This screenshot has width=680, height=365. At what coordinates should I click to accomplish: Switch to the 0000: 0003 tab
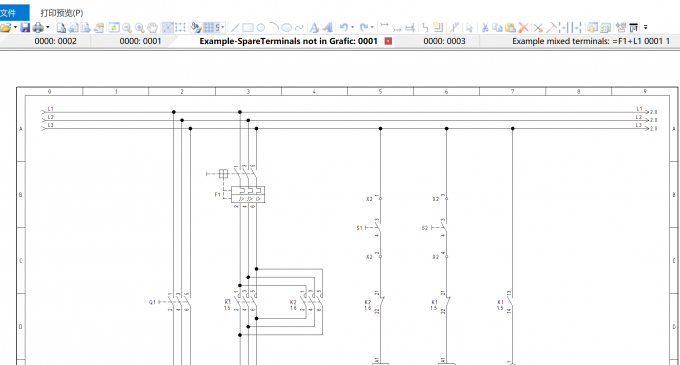444,41
